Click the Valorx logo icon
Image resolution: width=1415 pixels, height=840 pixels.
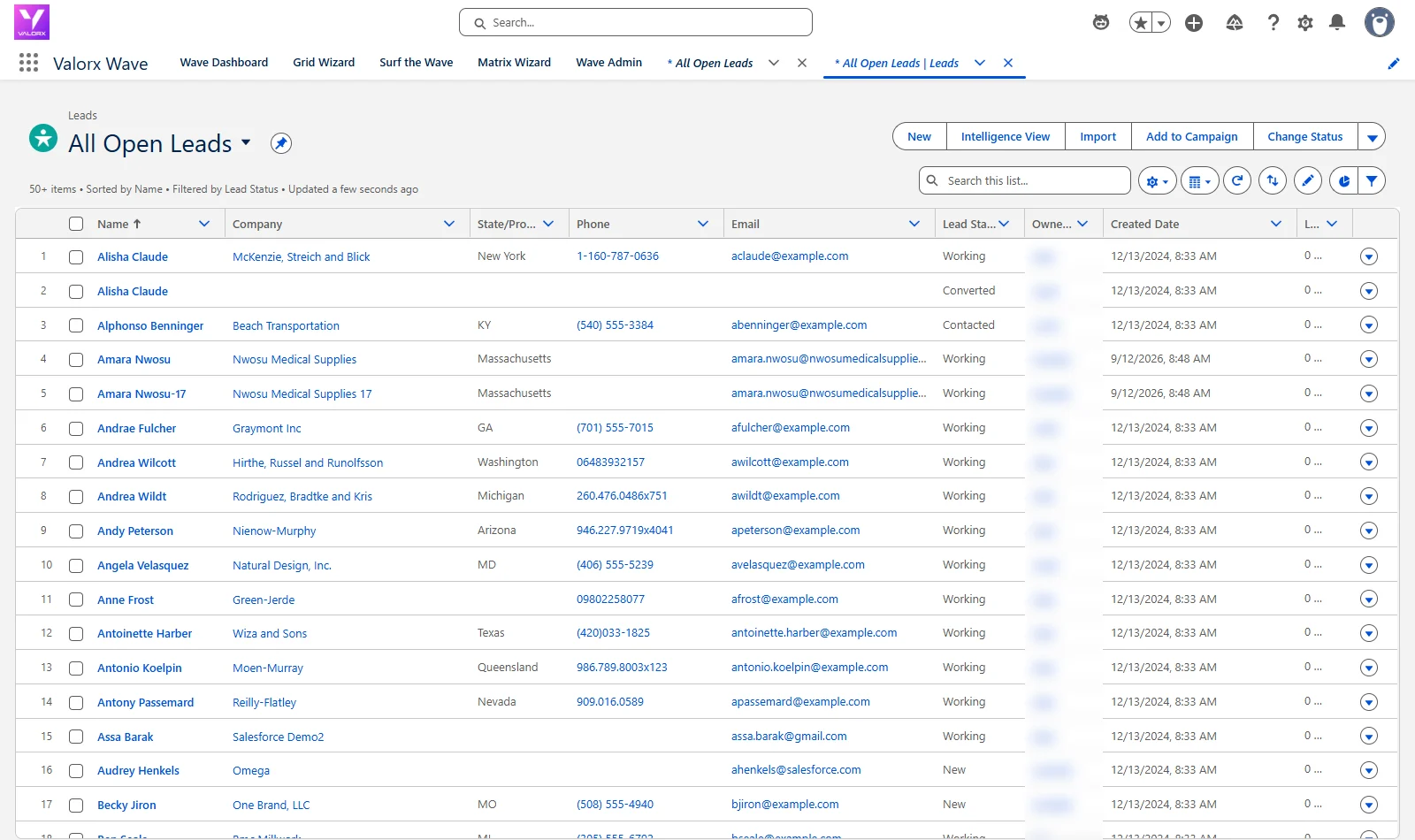point(32,22)
